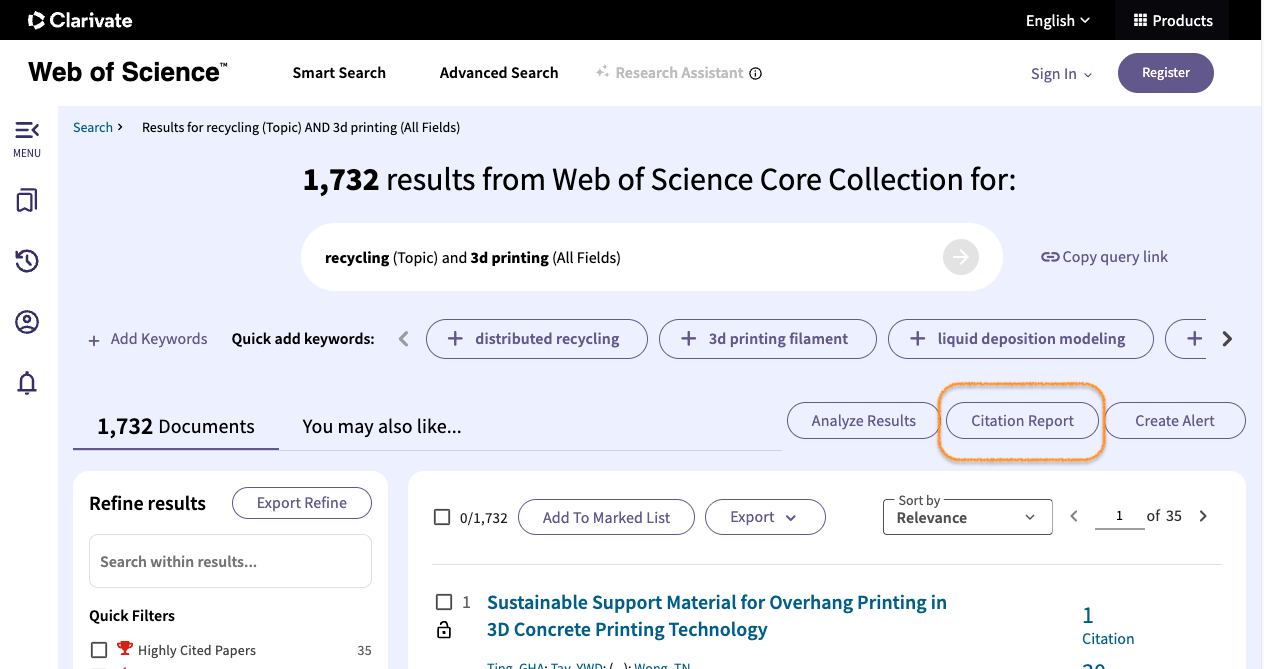Click the Search within results field
Image resolution: width=1264 pixels, height=669 pixels.
(x=230, y=561)
